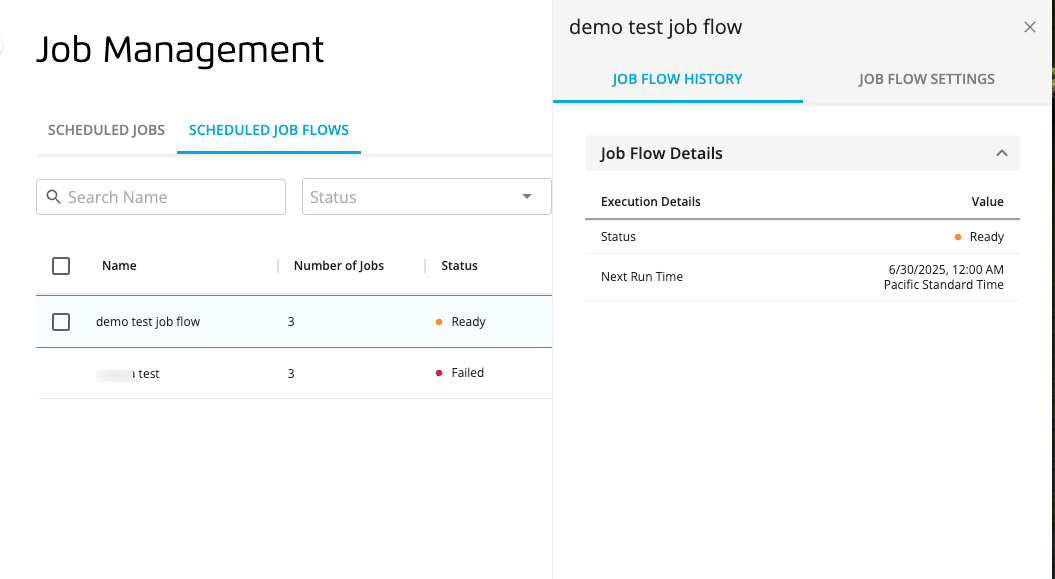Click the demo test job flow panel title
Viewport: 1055px width, 579px height.
point(655,27)
